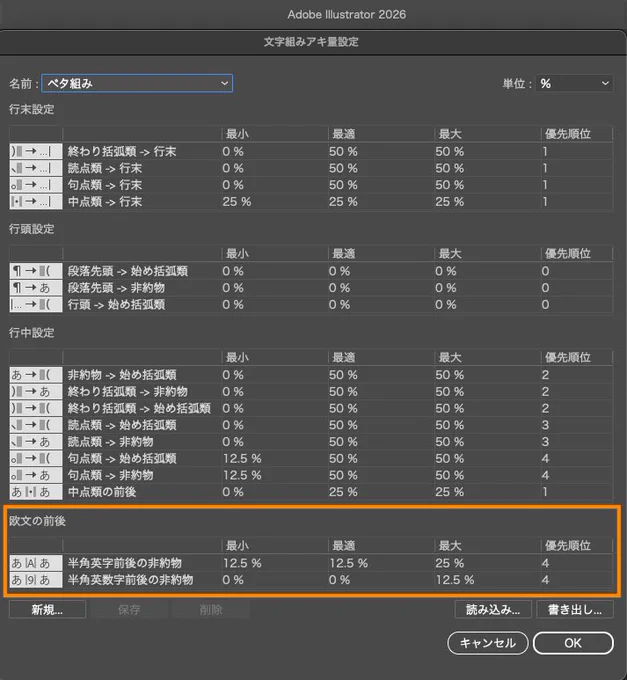The image size is (627, 680).
Task: Select 最大 value for 終わり括弧類 -> 非約物
Action: point(450,392)
